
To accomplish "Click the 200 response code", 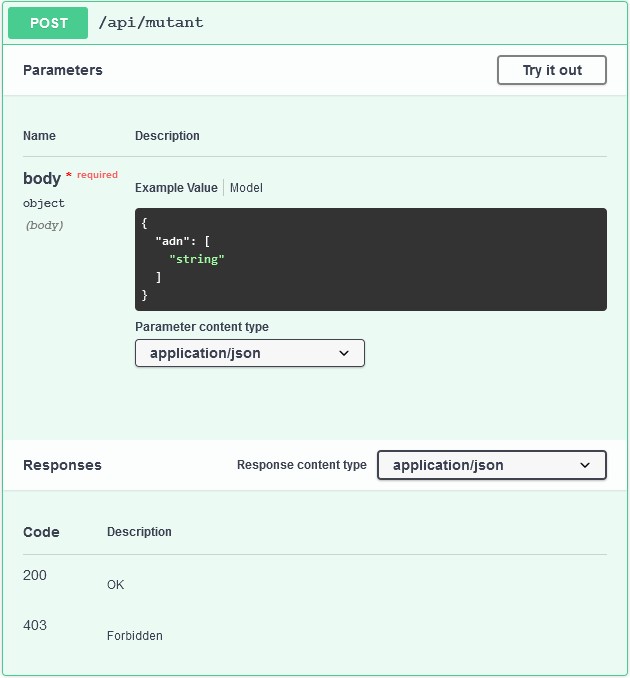I will (x=35, y=575).
